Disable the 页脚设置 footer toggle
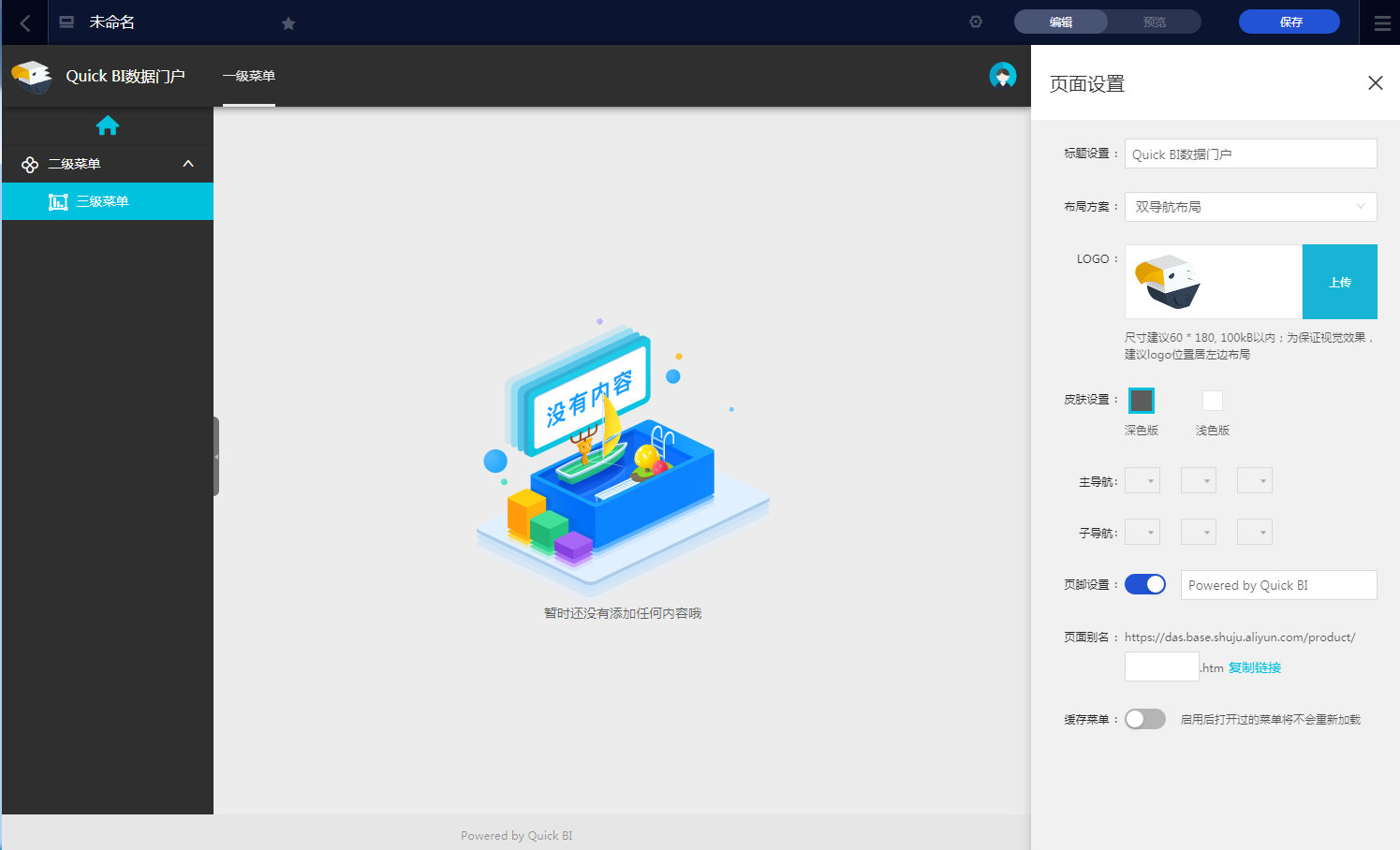 tap(1145, 584)
